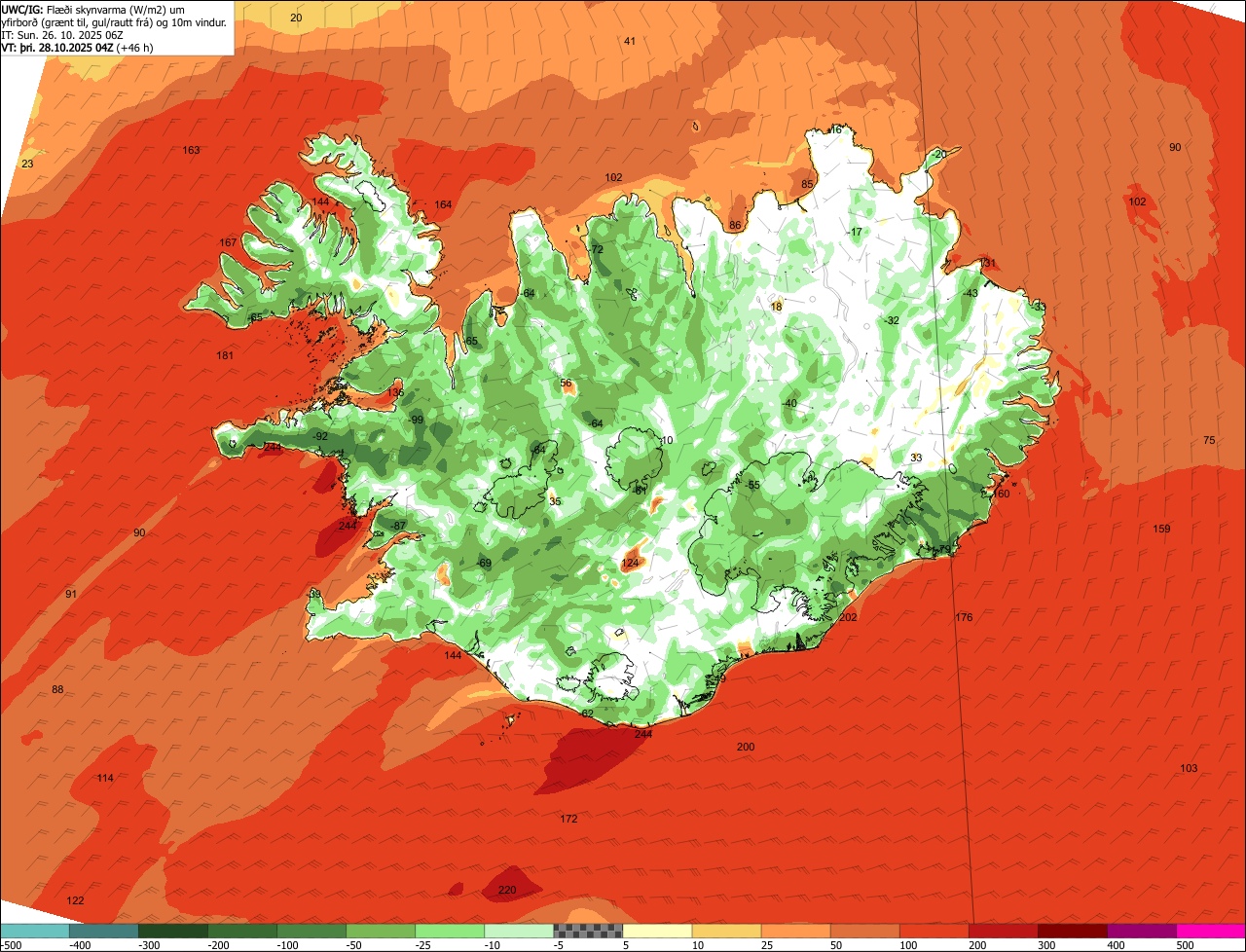Click the map value '35' near the central glacier
The height and width of the screenshot is (952, 1246).
555,501
